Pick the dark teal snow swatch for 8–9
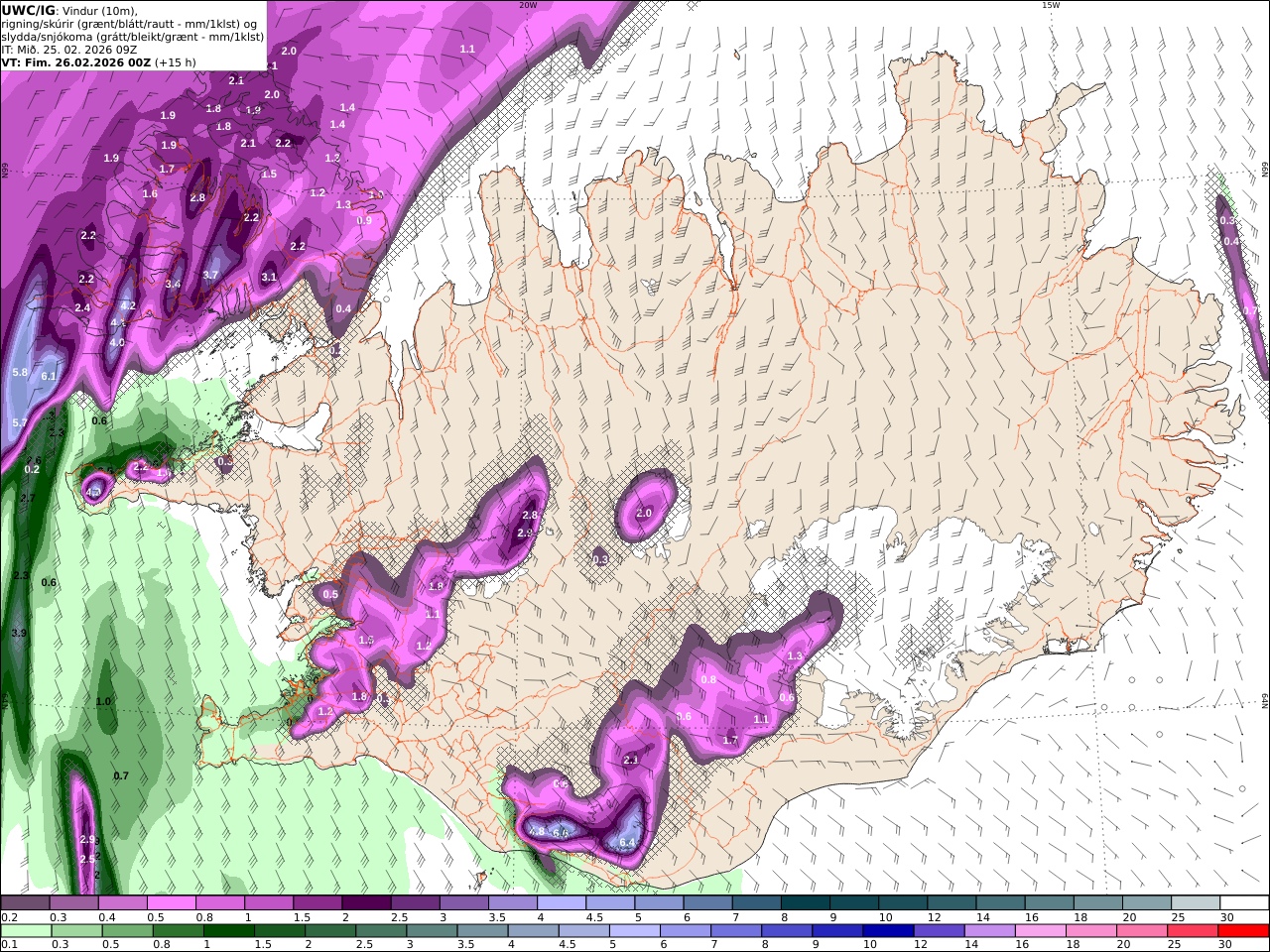Image resolution: width=1270 pixels, height=952 pixels. click(806, 903)
